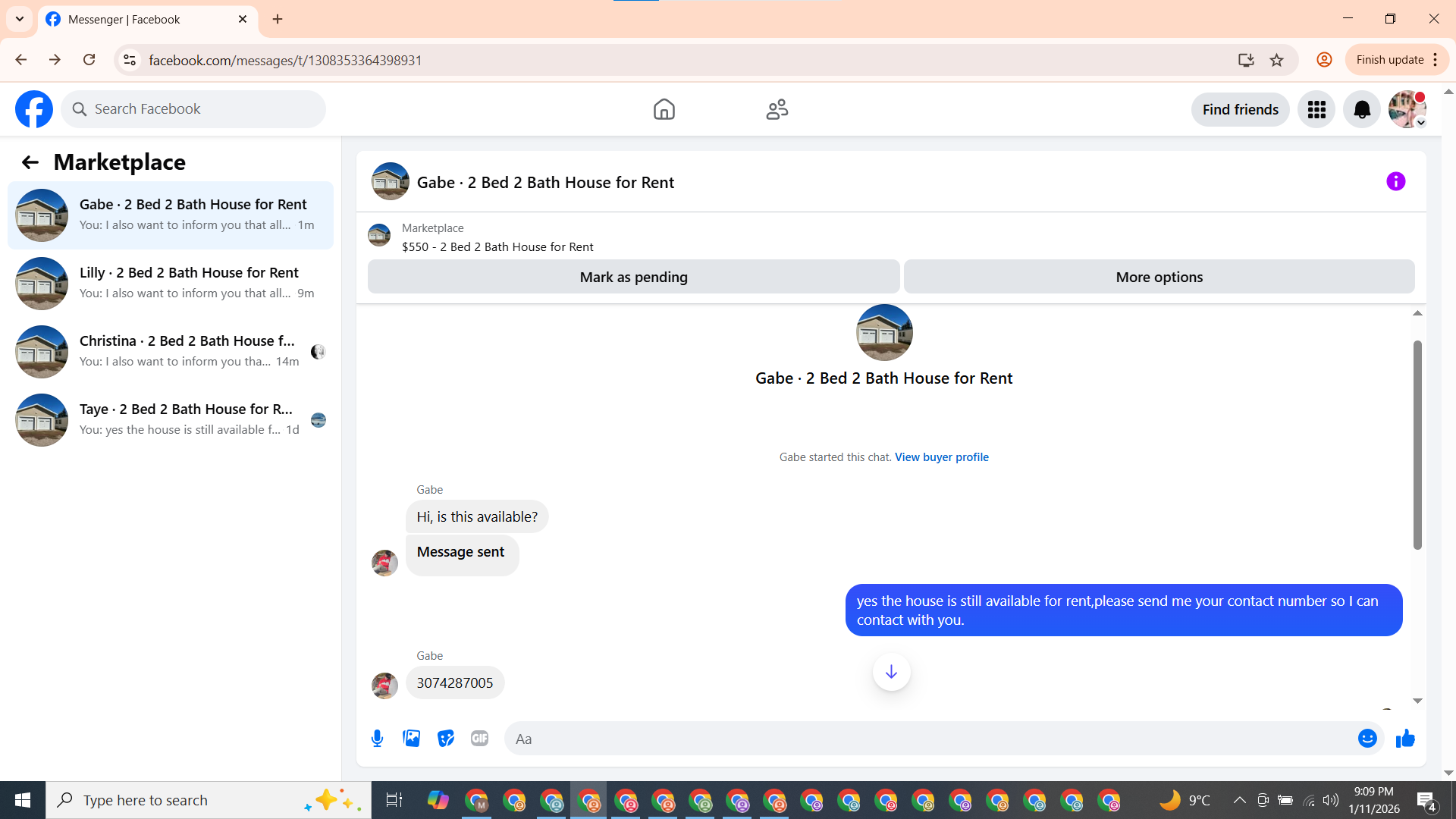Open the Notifications bell
This screenshot has width=1456, height=819.
[1362, 110]
